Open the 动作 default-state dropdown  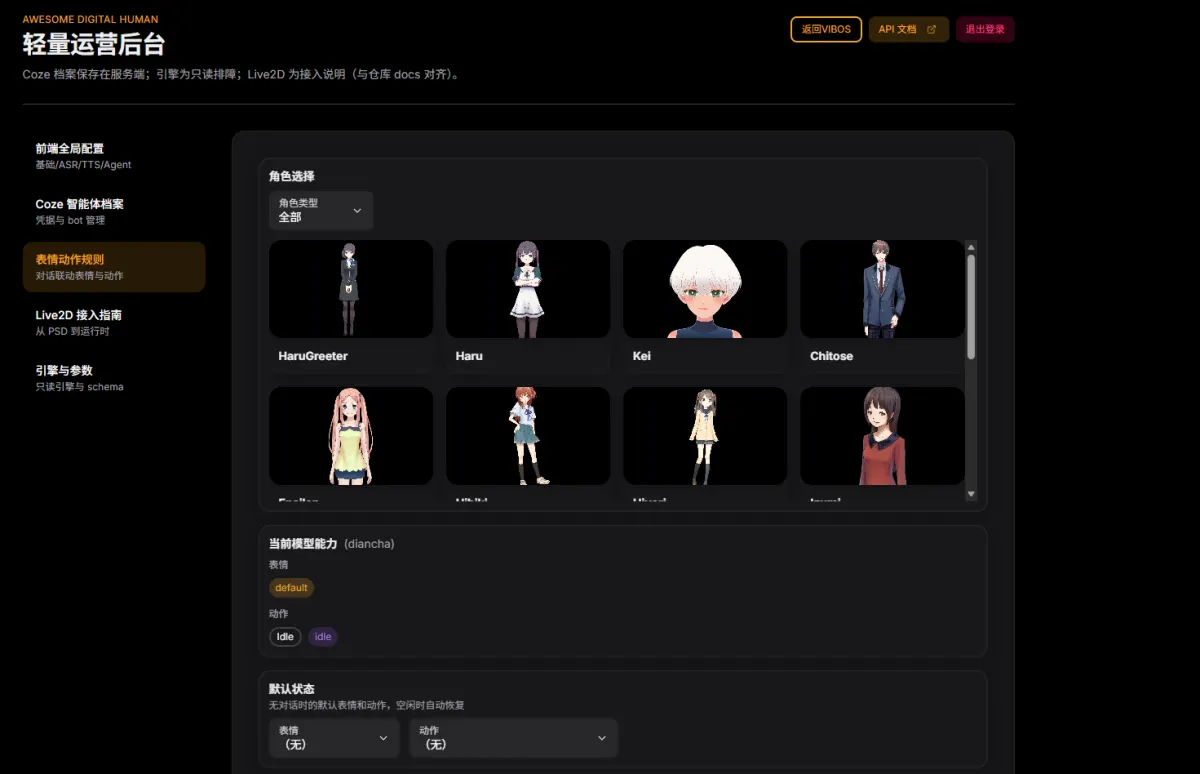click(513, 738)
